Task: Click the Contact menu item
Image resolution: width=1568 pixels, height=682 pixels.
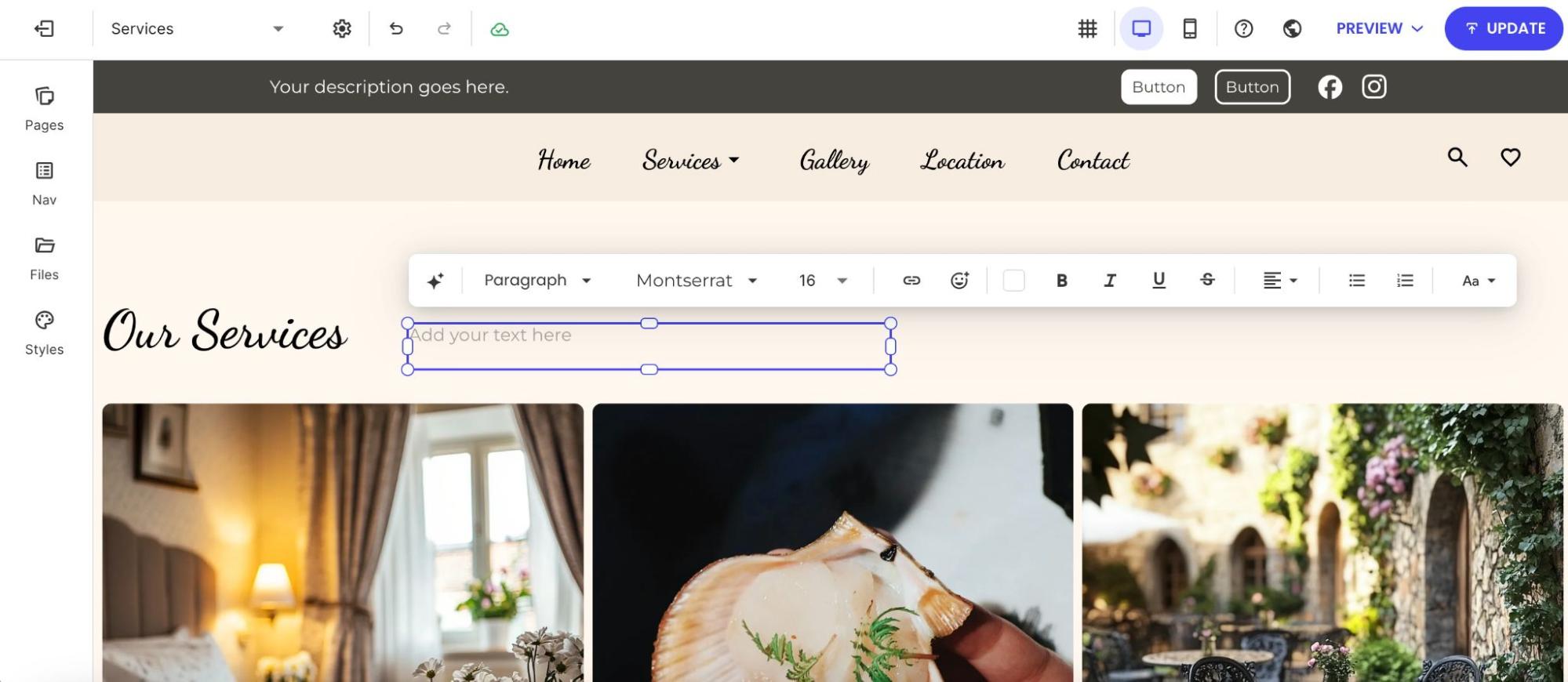Action: (1093, 161)
